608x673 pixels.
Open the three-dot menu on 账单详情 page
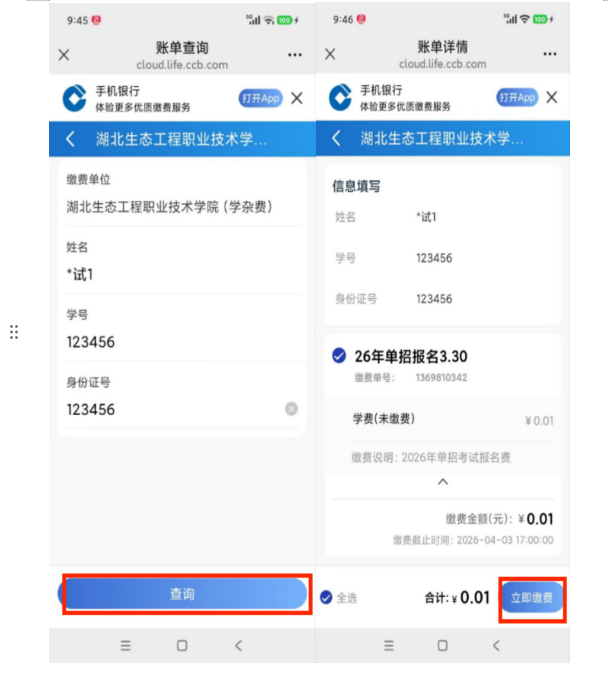[x=550, y=54]
